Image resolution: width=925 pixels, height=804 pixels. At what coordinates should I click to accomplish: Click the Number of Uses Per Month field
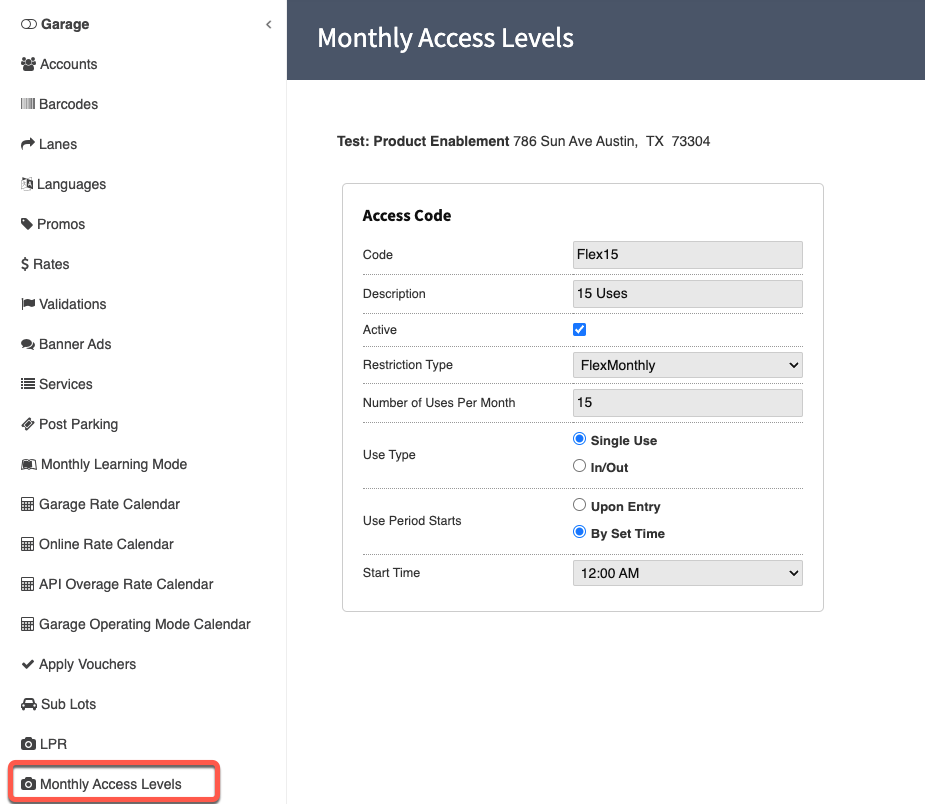click(687, 403)
